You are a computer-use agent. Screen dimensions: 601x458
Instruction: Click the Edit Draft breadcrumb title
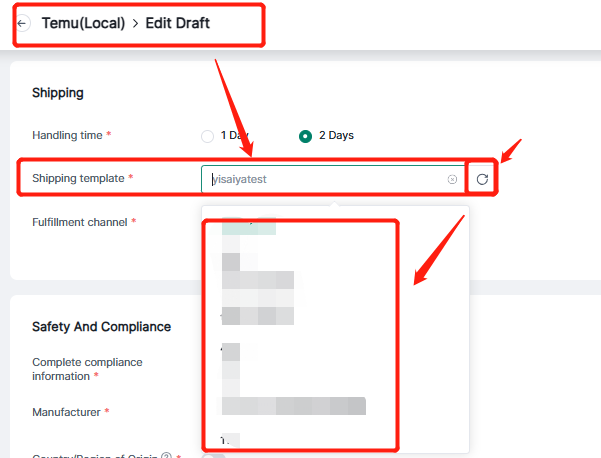(x=178, y=23)
